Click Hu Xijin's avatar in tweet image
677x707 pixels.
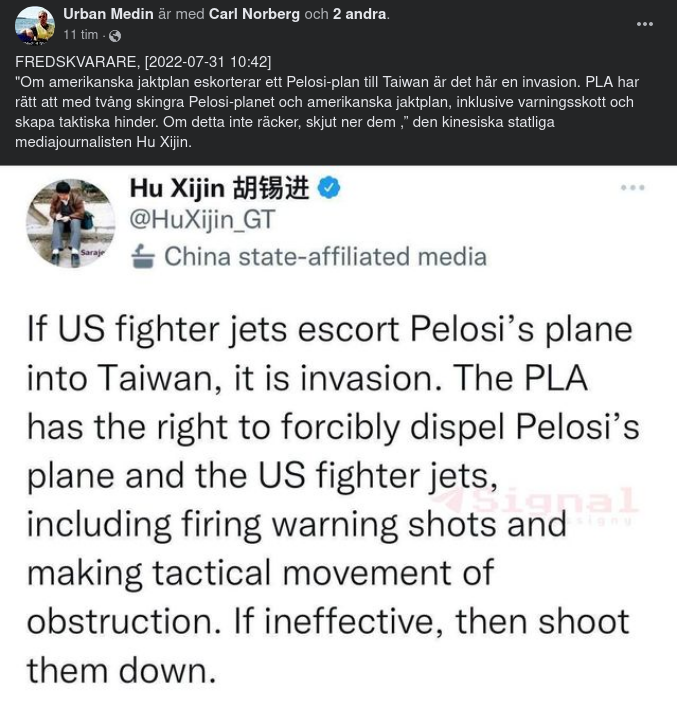tap(71, 223)
